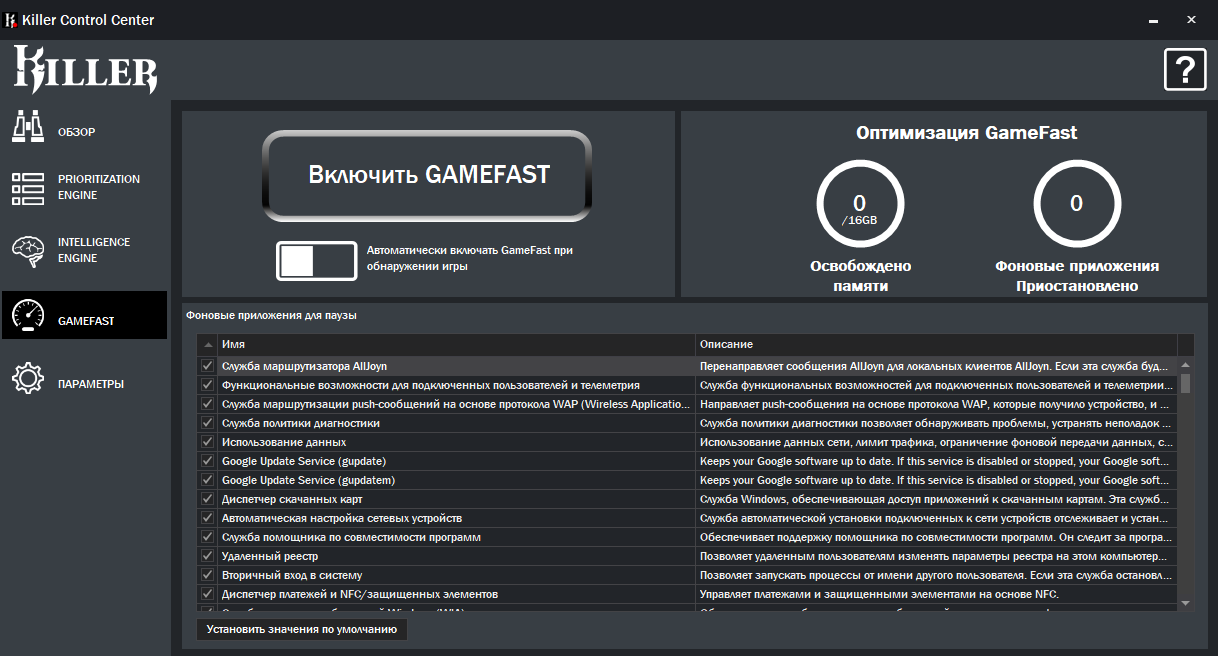
Task: Select row Google Update Service (gupdatem)
Action: [688, 480]
